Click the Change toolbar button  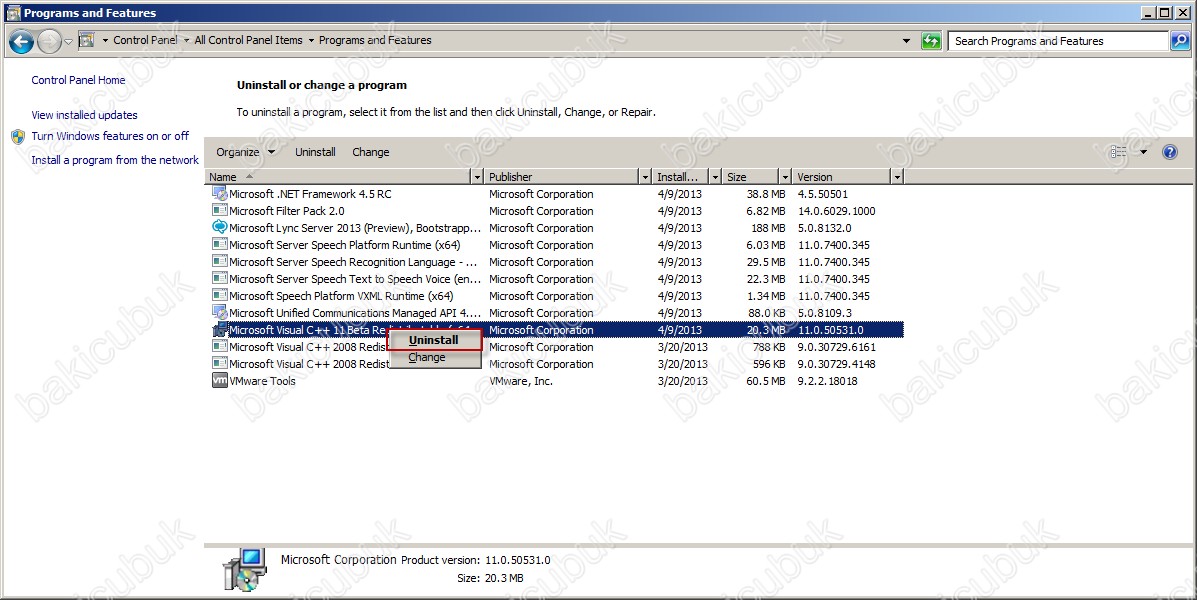click(371, 152)
